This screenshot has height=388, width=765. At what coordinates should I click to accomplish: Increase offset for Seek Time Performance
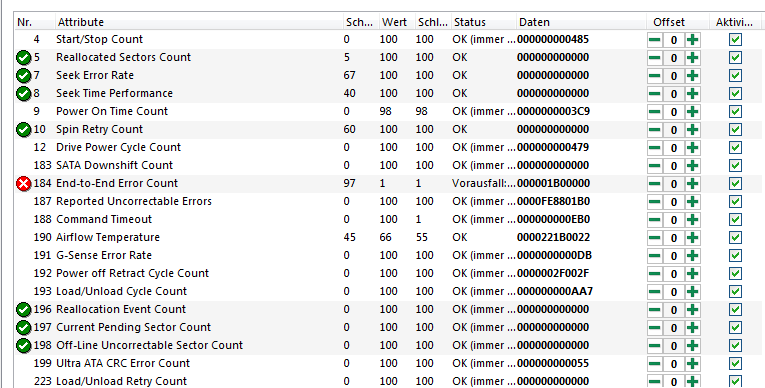tap(692, 94)
